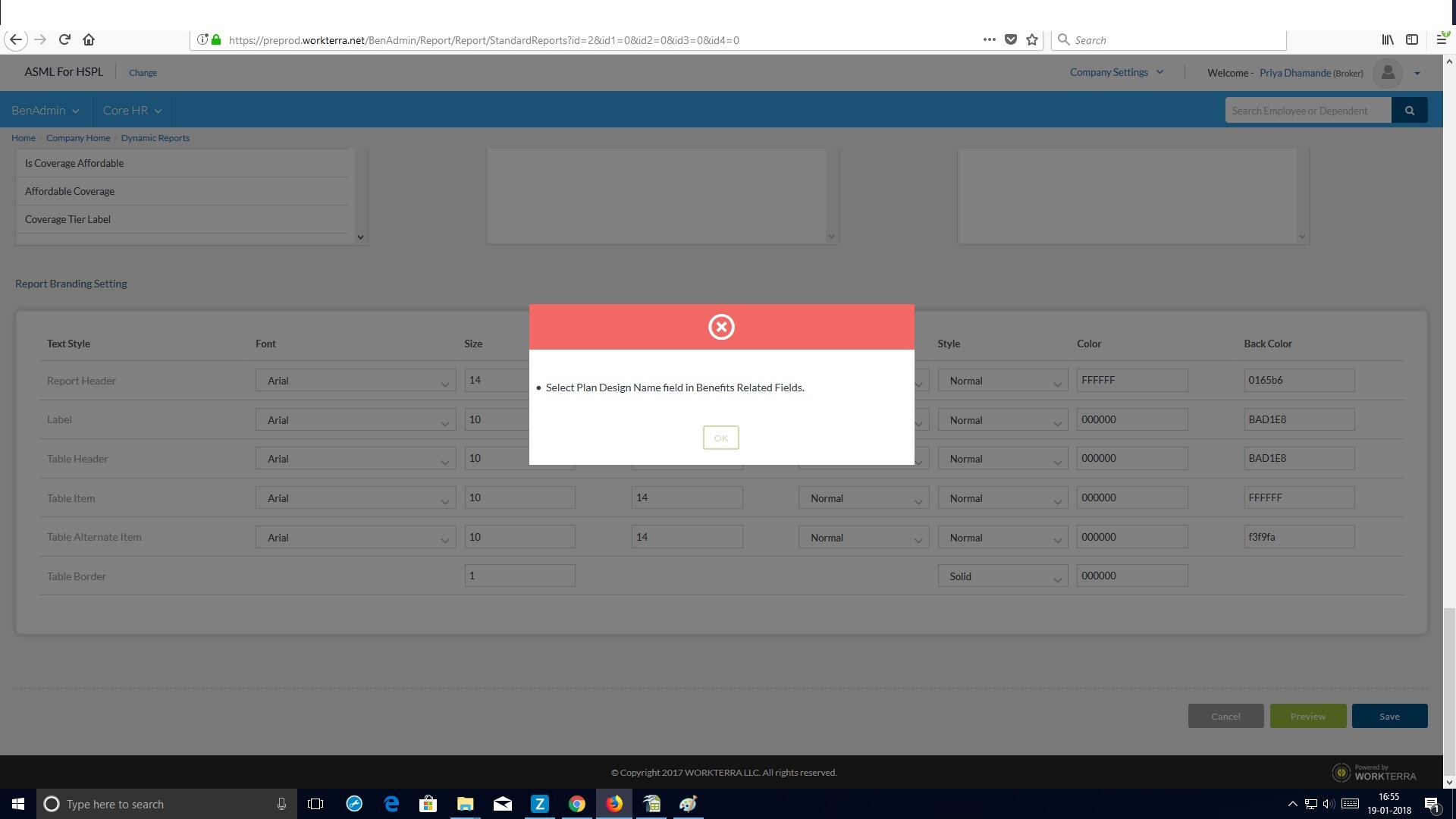The height and width of the screenshot is (819, 1456).
Task: Click the red error X icon in dialog
Action: coord(721,327)
